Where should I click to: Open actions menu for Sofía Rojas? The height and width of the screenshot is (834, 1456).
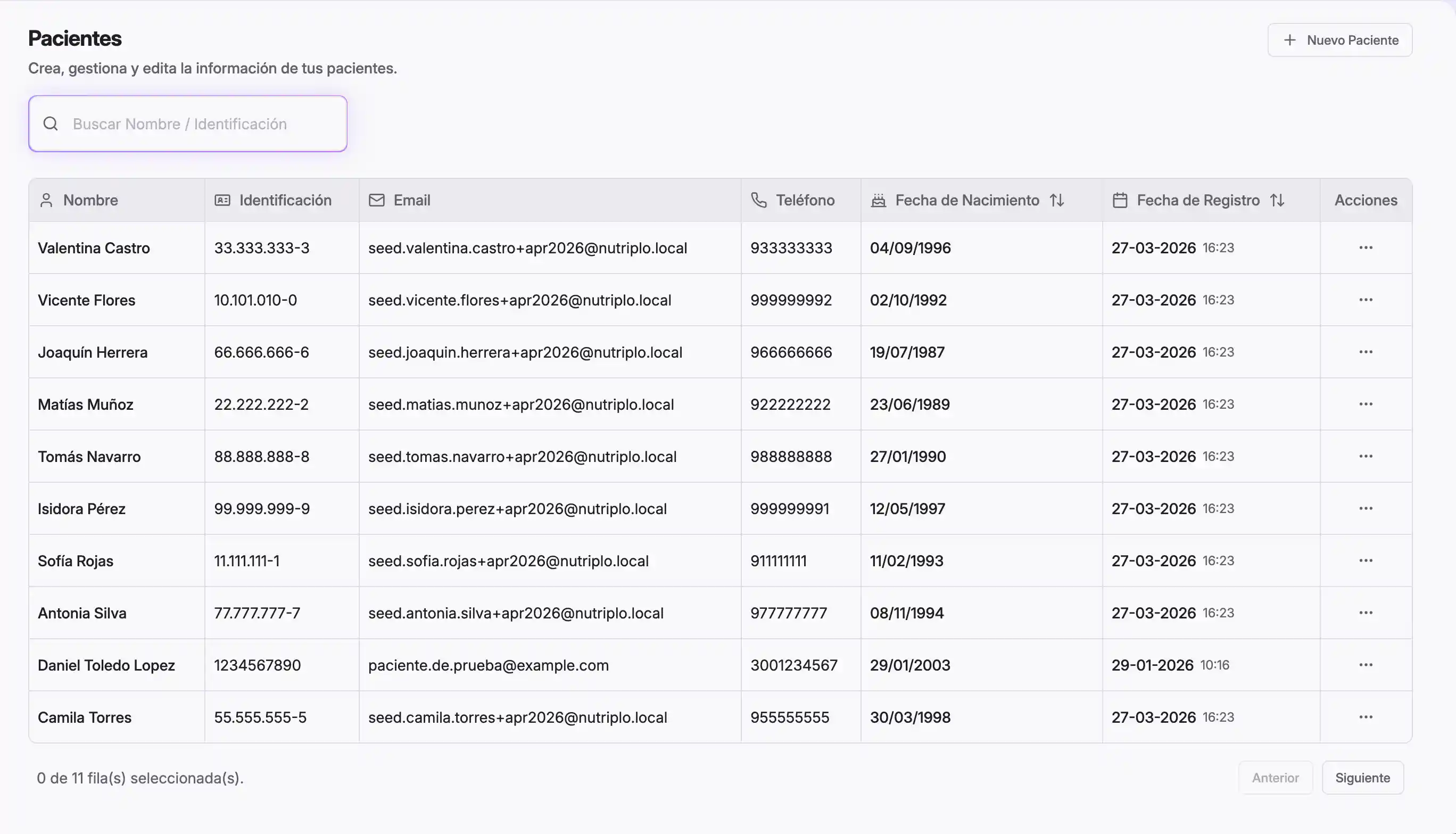1366,560
